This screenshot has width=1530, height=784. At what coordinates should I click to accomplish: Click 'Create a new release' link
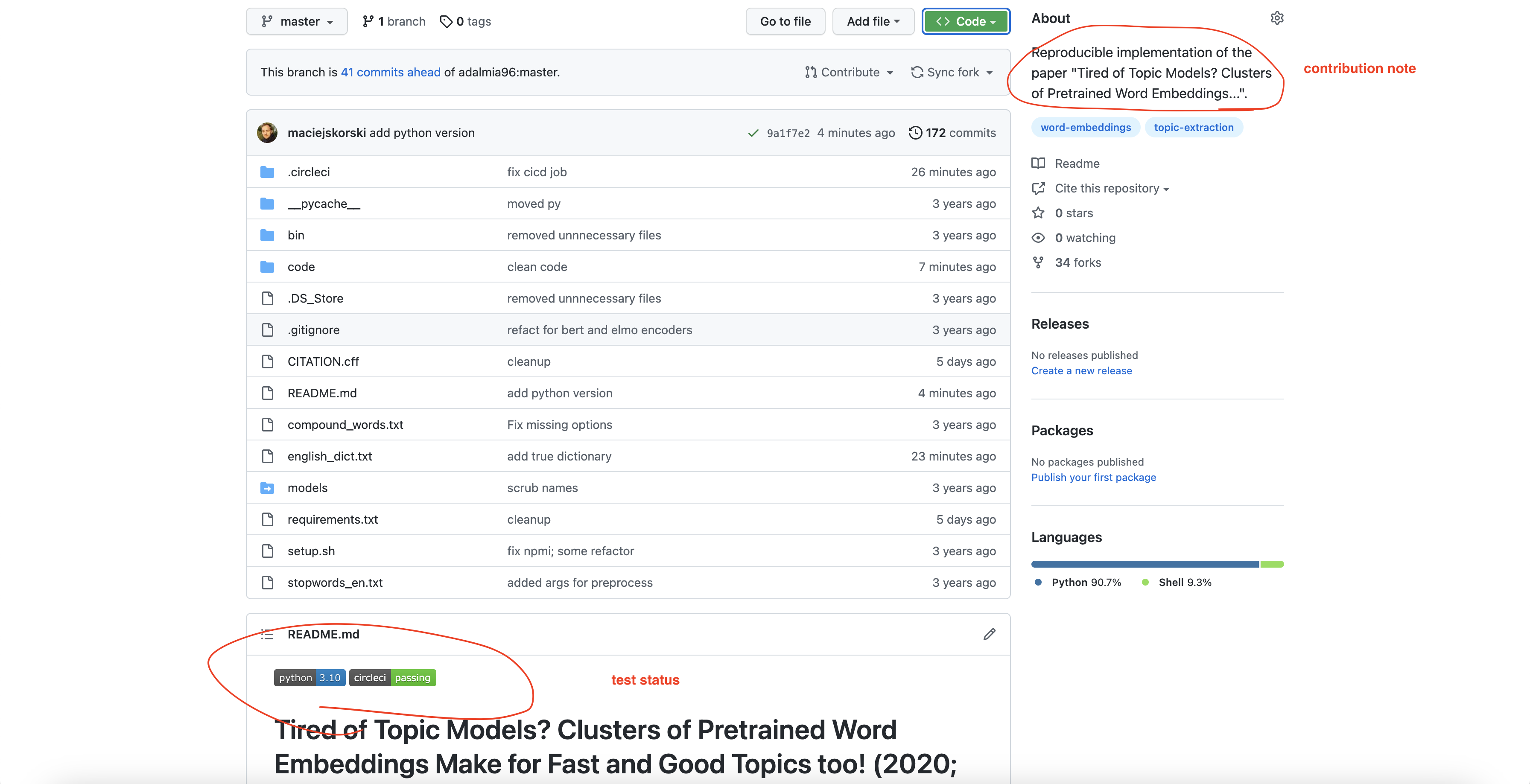click(x=1083, y=371)
